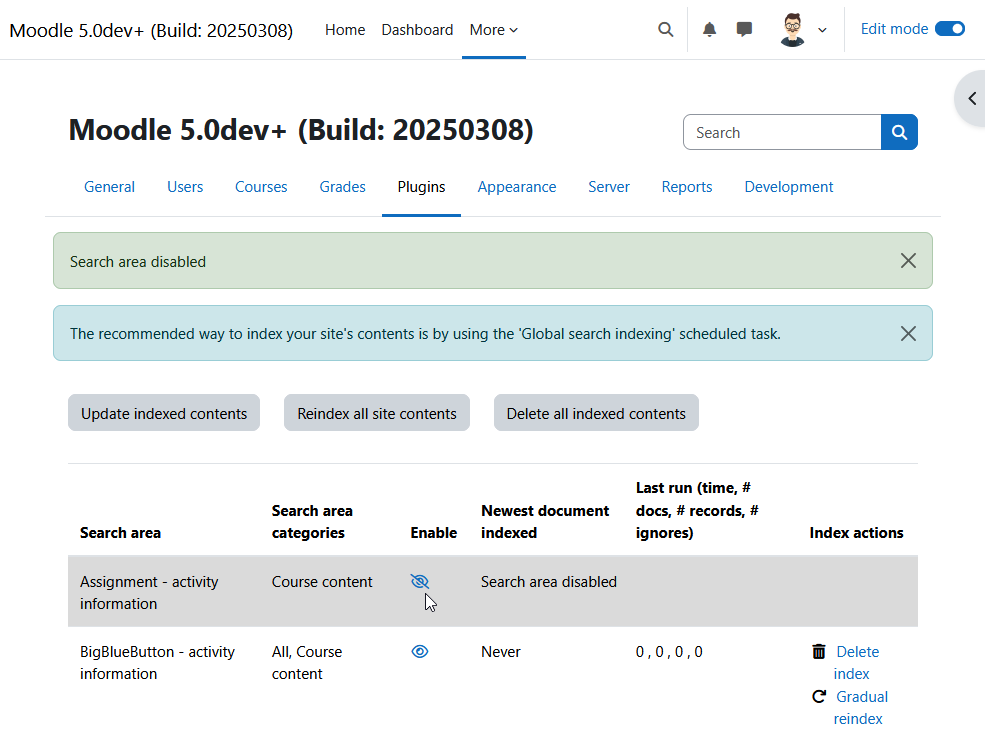Image resolution: width=985 pixels, height=747 pixels.
Task: Click the Gradual reindex circular arrow icon
Action: pos(819,697)
